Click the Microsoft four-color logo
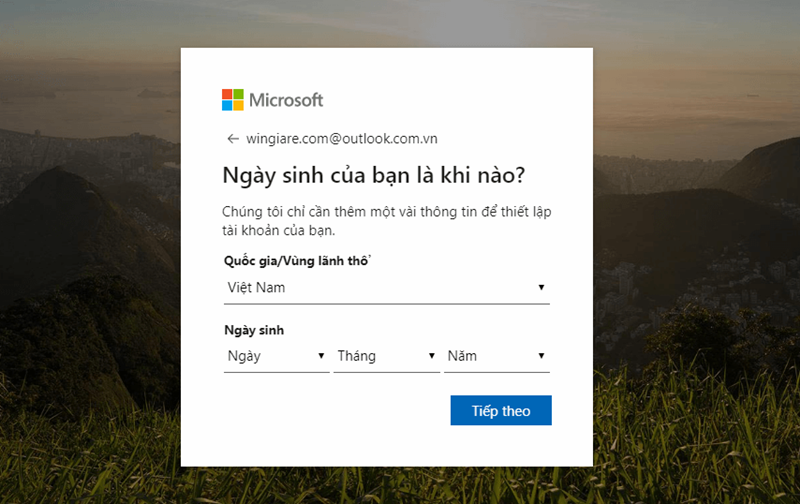800x504 pixels. tap(233, 100)
